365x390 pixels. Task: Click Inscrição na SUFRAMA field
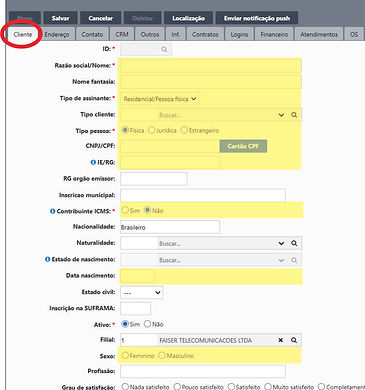pyautogui.click(x=135, y=308)
